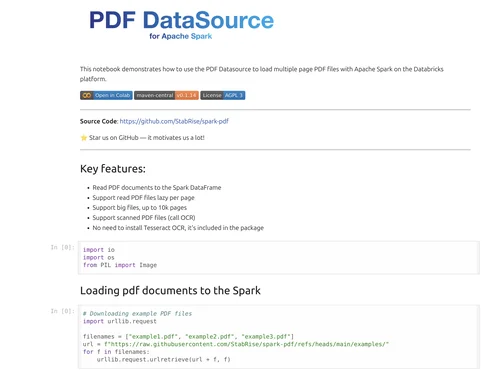Click the 'for f in filenames:' code line
490x370 pixels.
(x=116, y=352)
